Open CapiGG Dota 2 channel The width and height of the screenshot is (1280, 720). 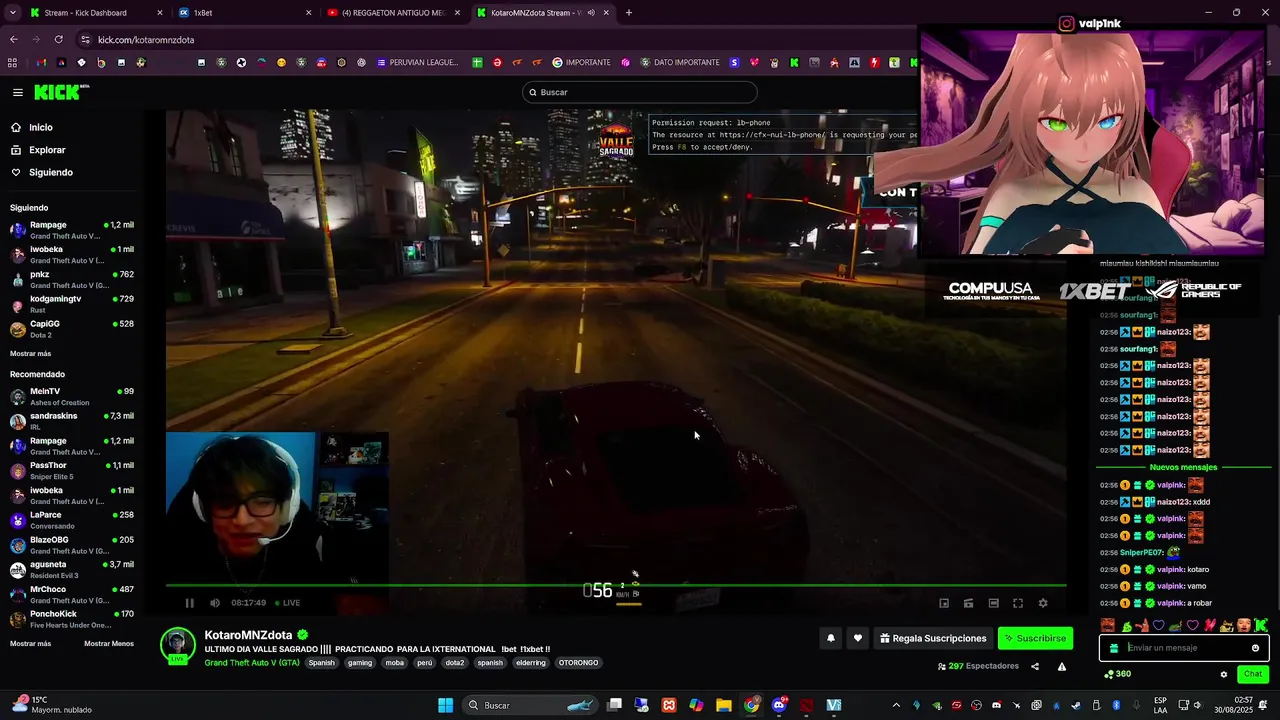[71, 329]
